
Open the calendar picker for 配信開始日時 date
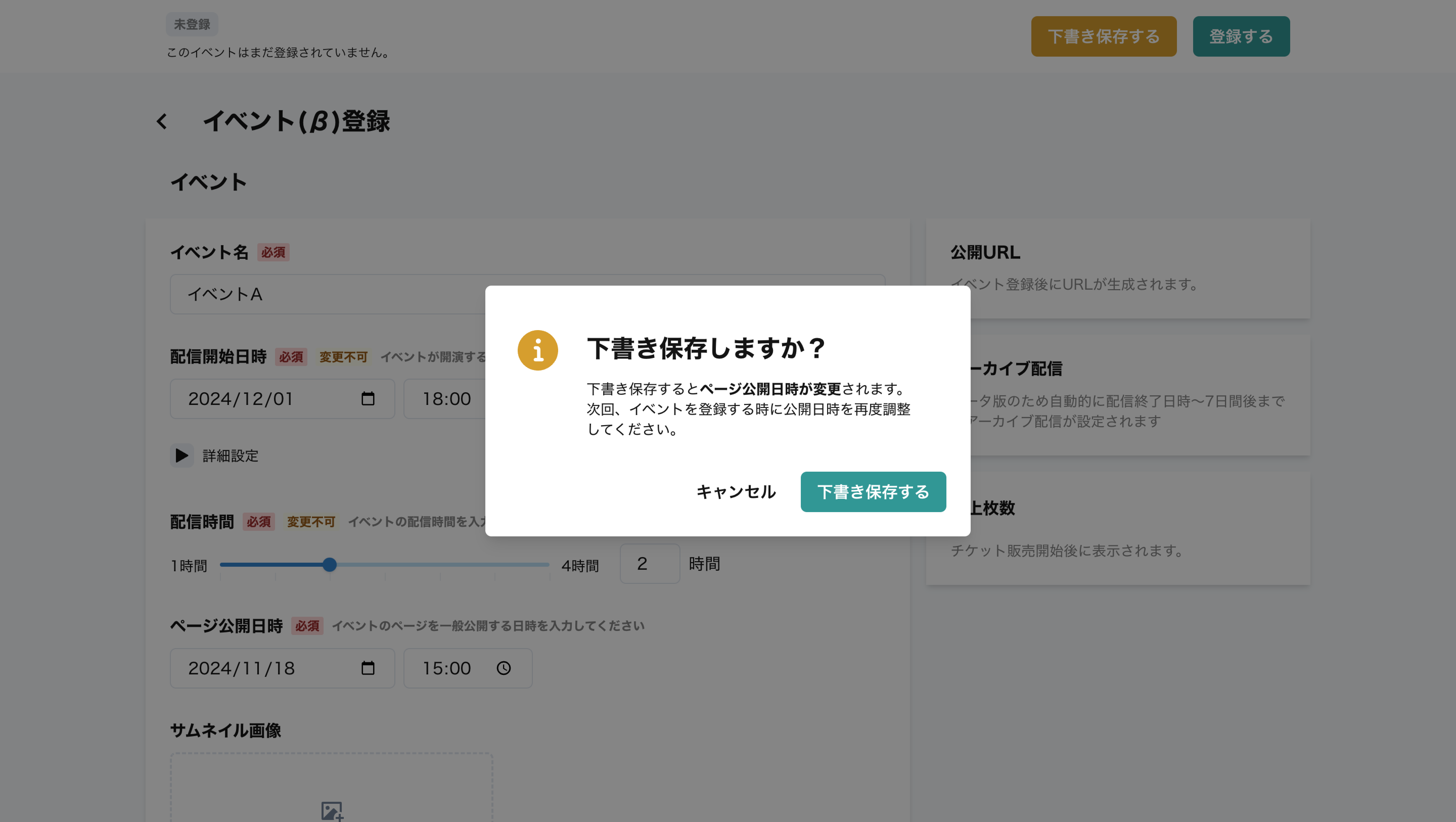pos(368,399)
